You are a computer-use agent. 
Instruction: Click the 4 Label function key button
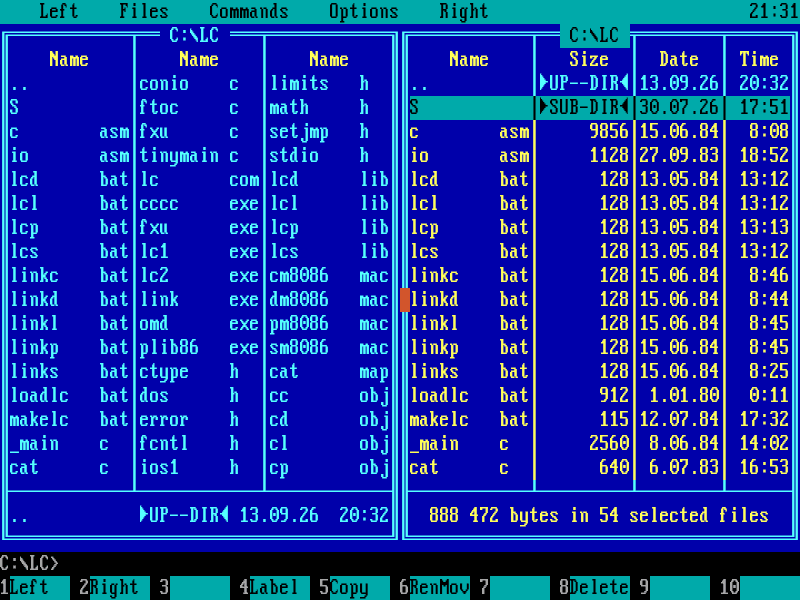[x=274, y=587]
